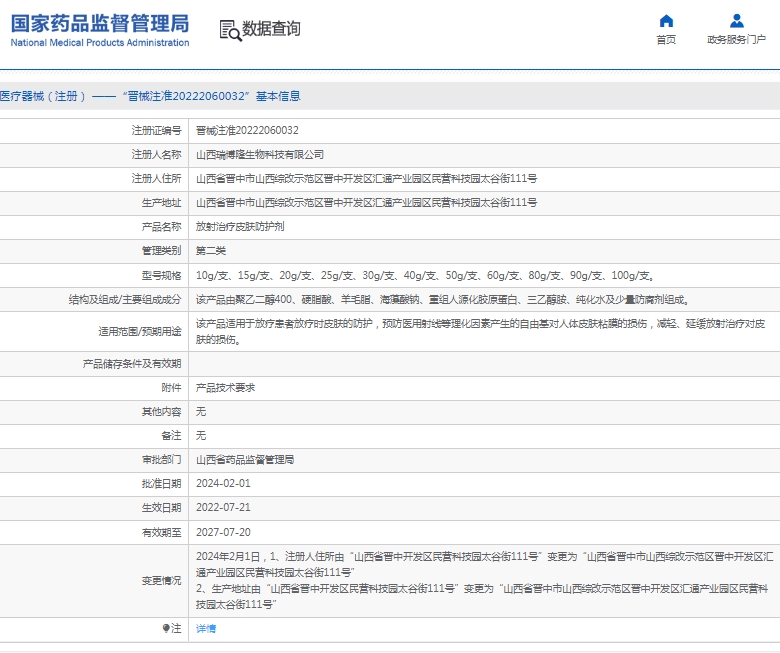Click the 适用范围/预期用途 description text
Screen dimensions: 780x653
pos(480,331)
